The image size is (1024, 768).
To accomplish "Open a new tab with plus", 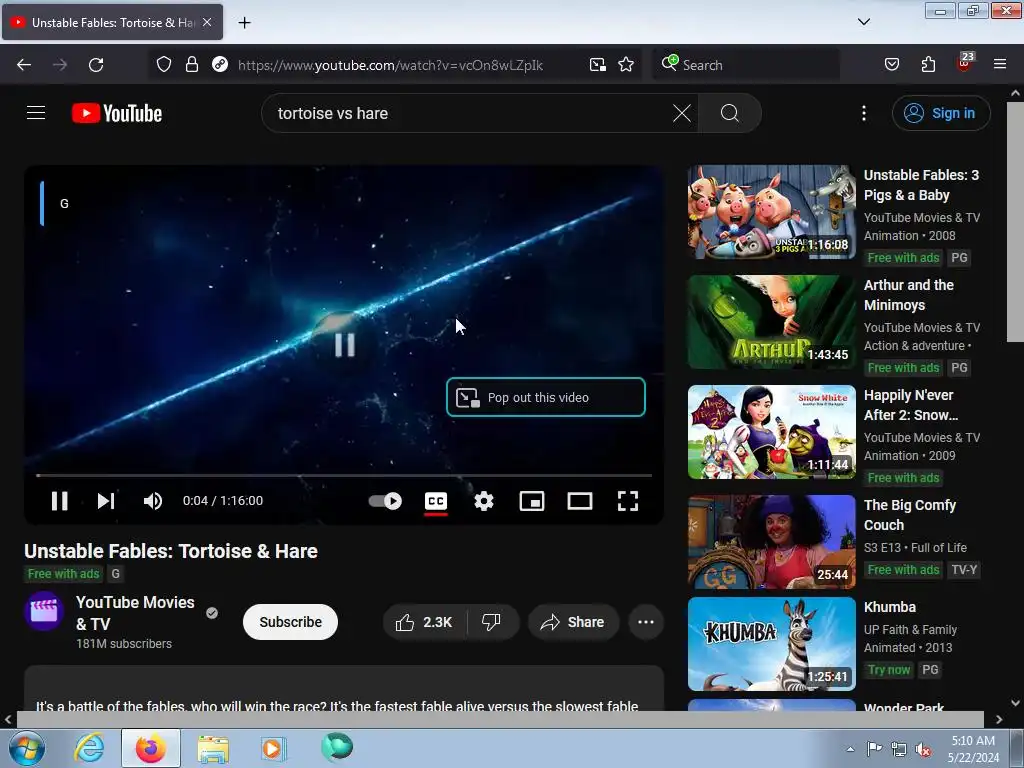I will pyautogui.click(x=244, y=23).
